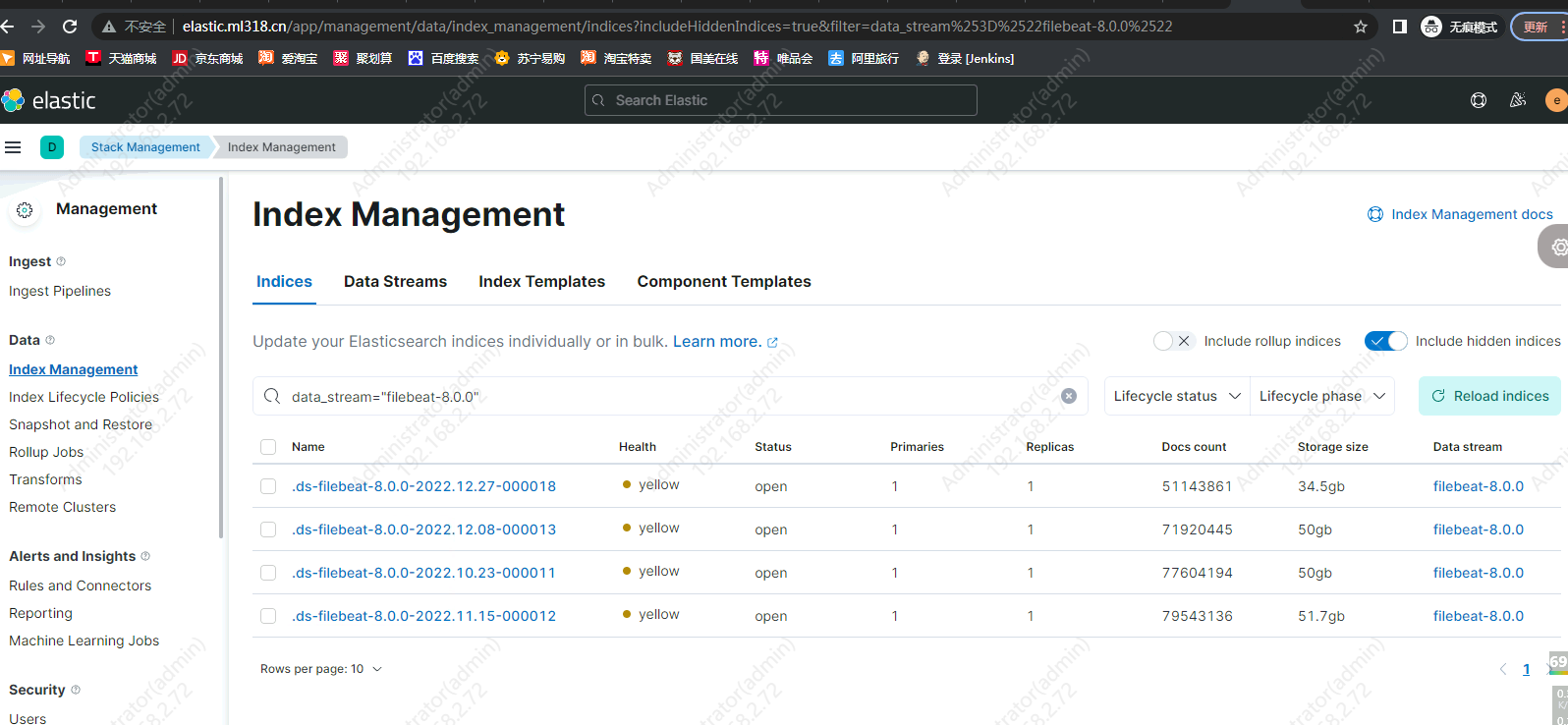Toggle Include rollup indices switch
The height and width of the screenshot is (725, 1568).
(1173, 341)
